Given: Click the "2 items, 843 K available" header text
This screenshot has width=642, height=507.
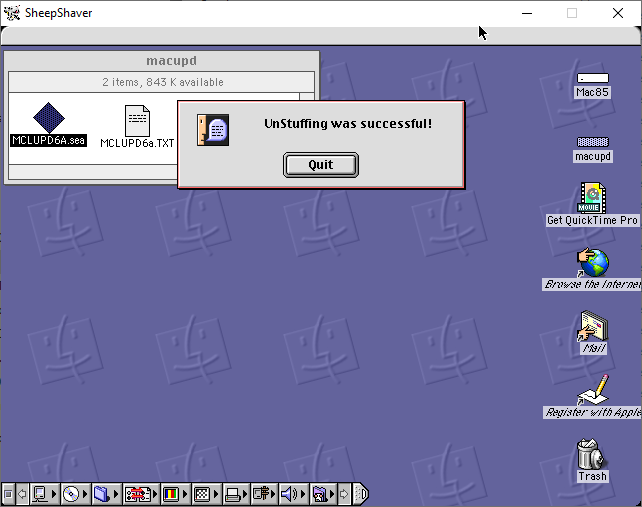Looking at the screenshot, I should 163,82.
